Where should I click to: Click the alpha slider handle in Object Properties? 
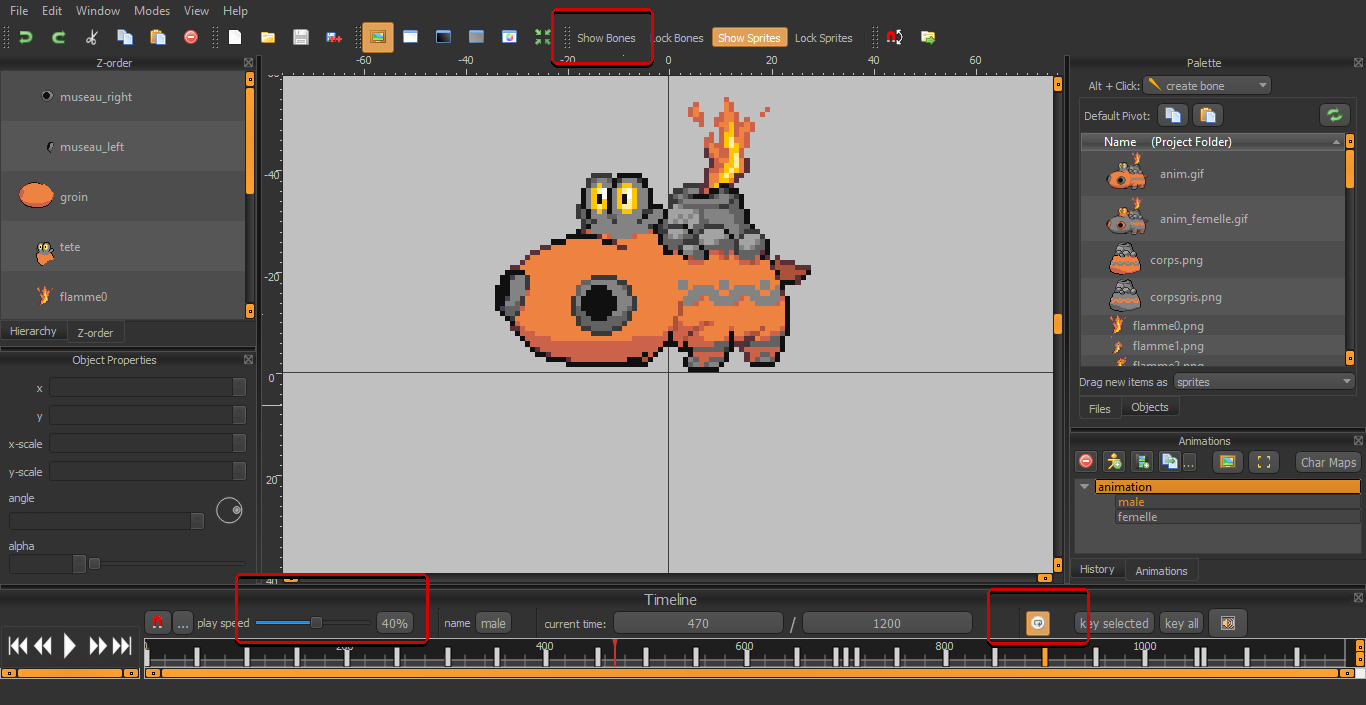(x=94, y=564)
